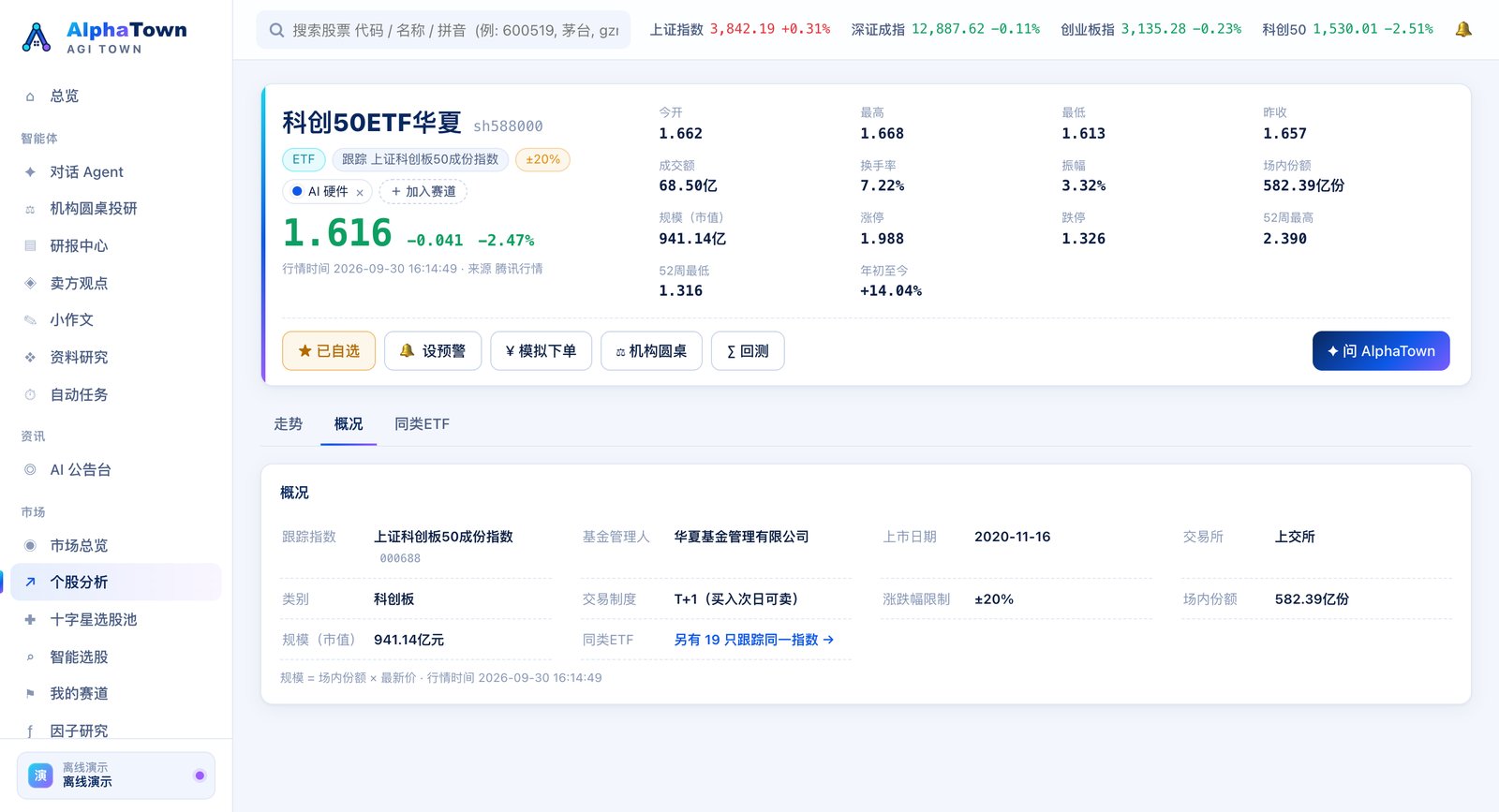Screen dimensions: 1499x812
Task: Open link 另有 19 只跟踪同一指数
Action: pos(754,640)
